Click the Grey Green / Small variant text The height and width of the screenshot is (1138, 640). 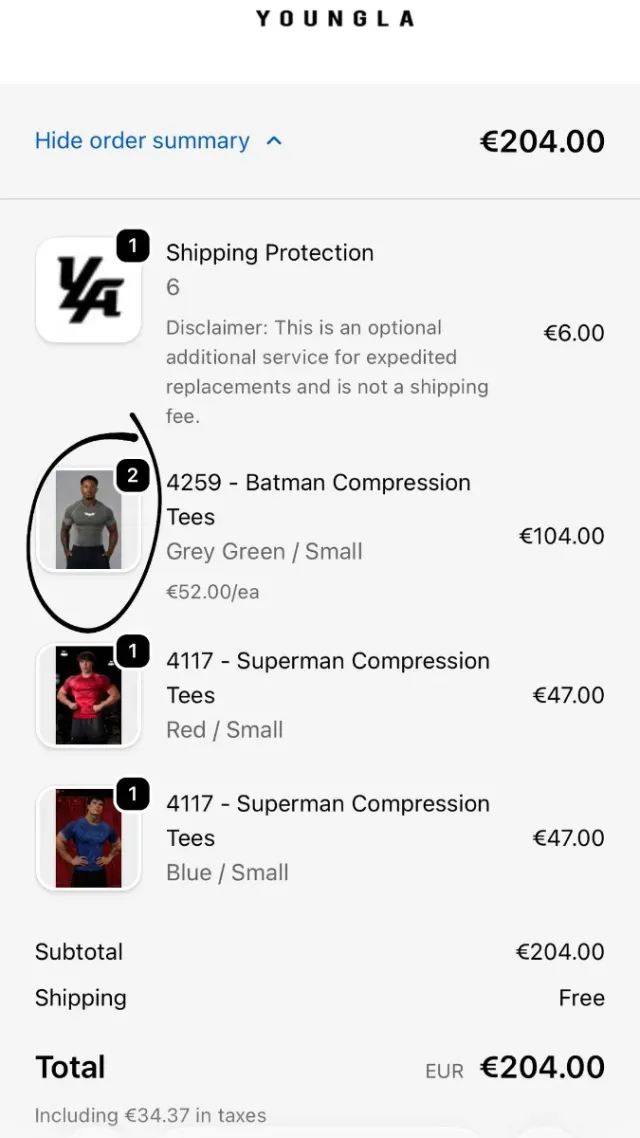pos(263,551)
